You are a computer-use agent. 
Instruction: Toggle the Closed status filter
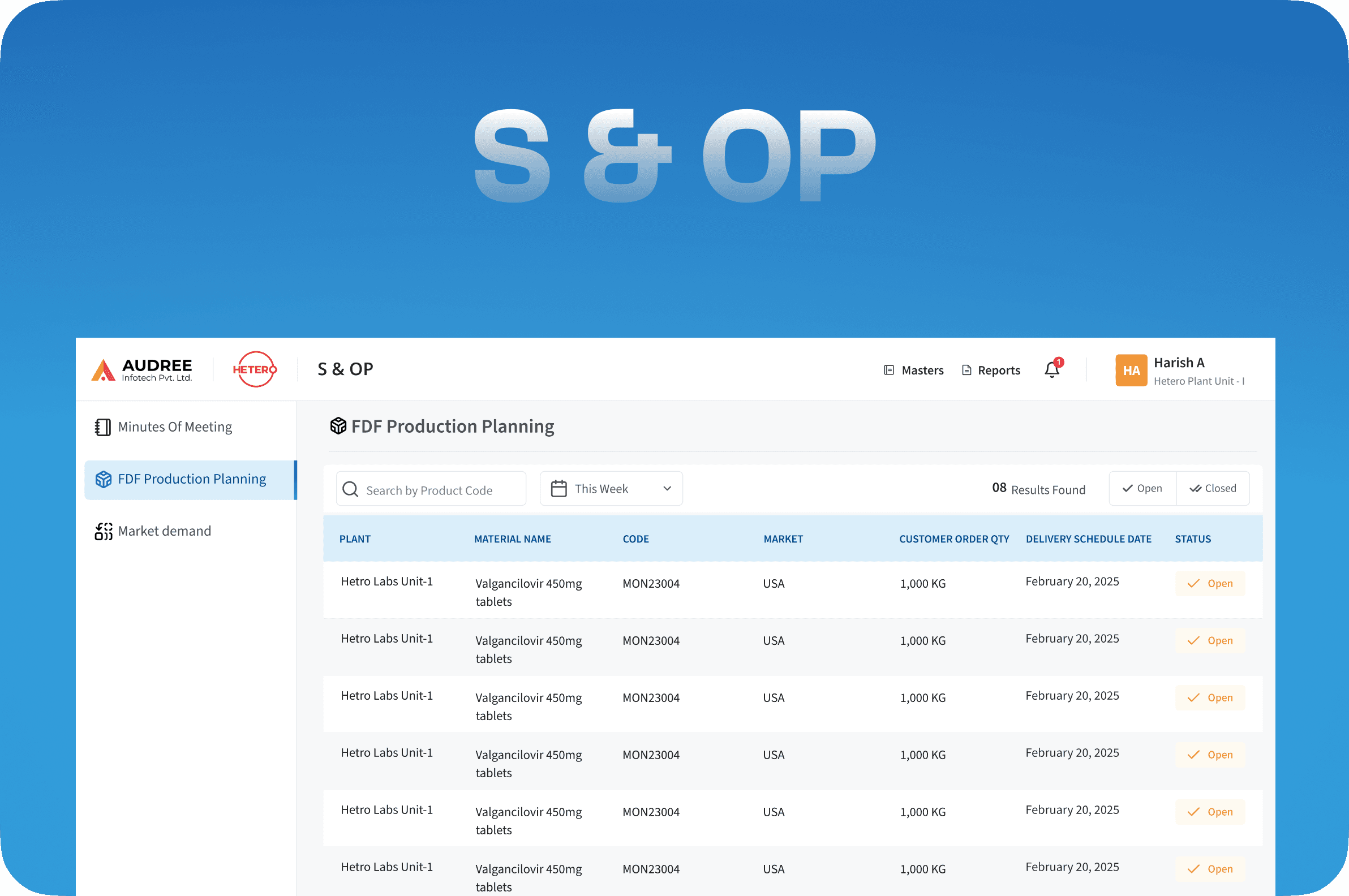tap(1213, 489)
